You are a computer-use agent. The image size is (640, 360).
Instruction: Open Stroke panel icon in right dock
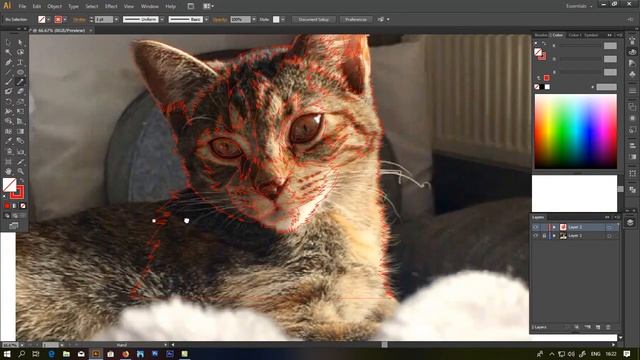[x=632, y=91]
